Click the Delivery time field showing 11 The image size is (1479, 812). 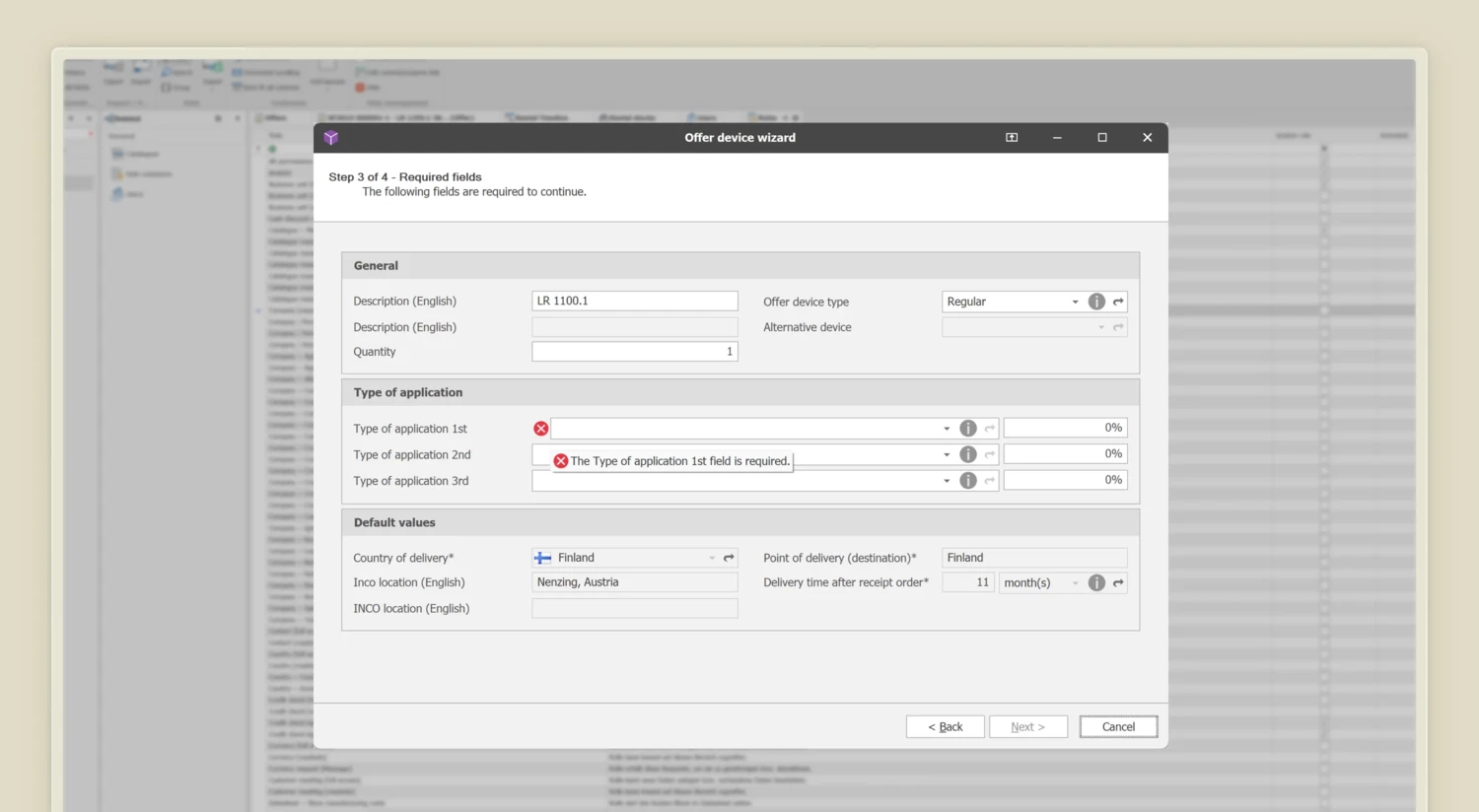pyautogui.click(x=968, y=582)
